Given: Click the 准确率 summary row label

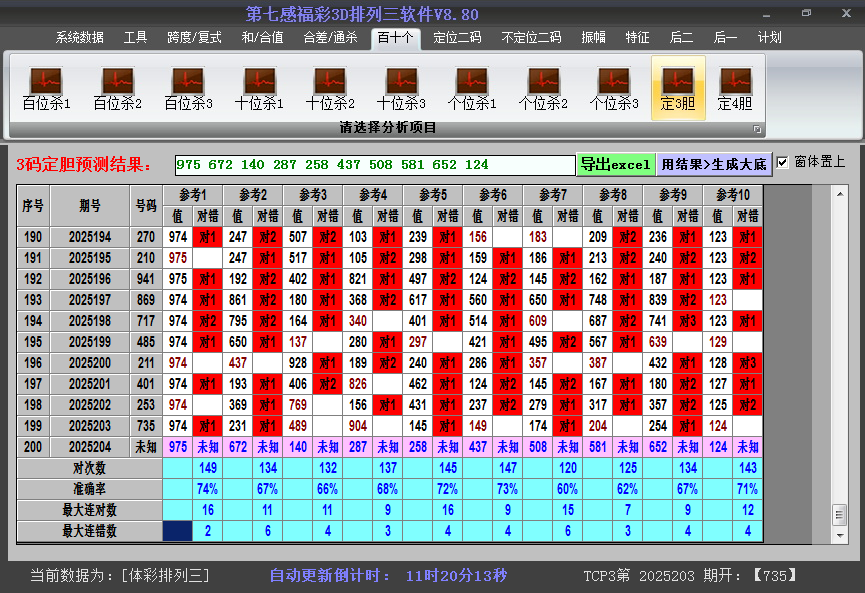Looking at the screenshot, I should 89,489.
